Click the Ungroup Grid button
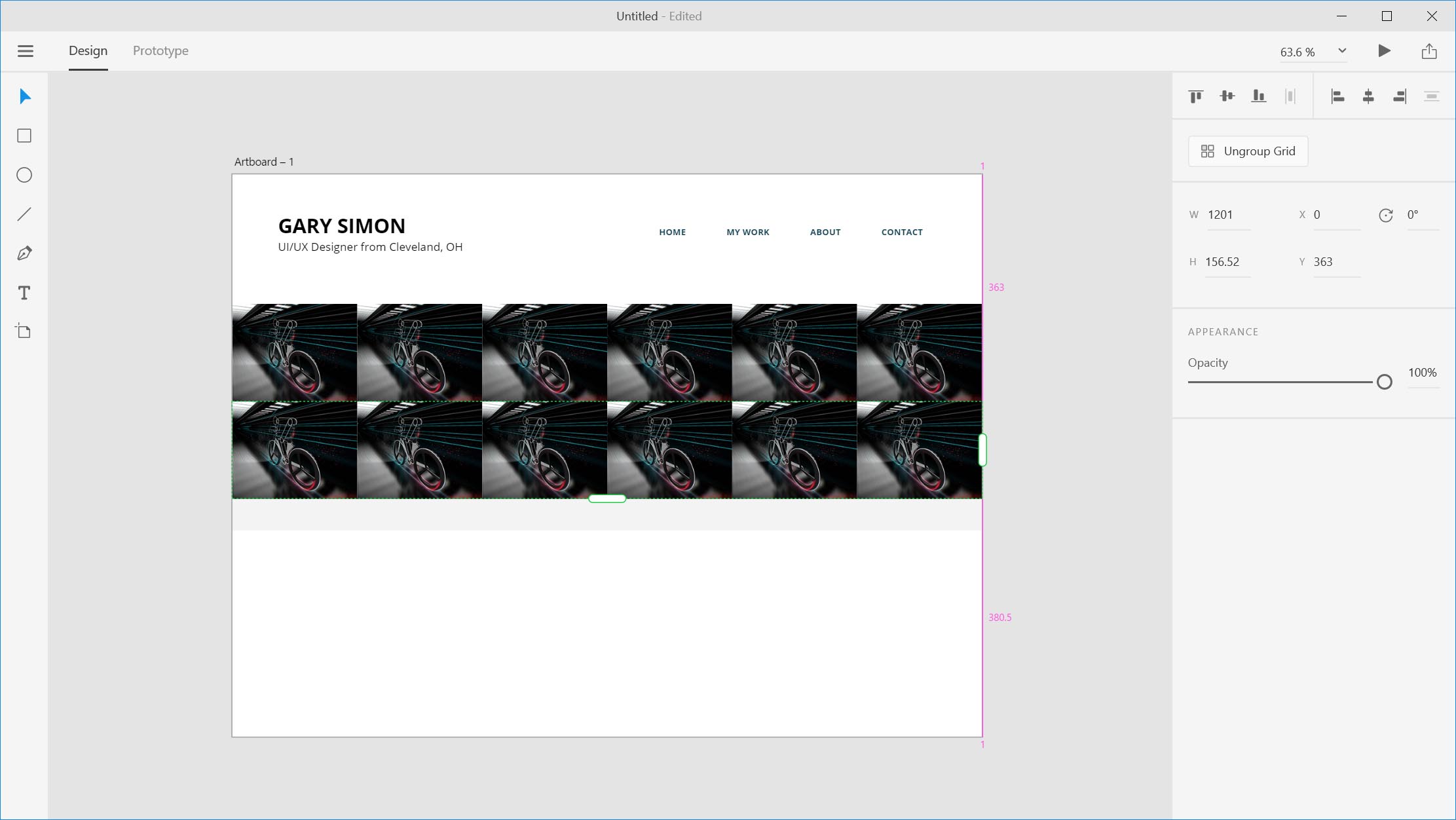1456x820 pixels. (1247, 151)
